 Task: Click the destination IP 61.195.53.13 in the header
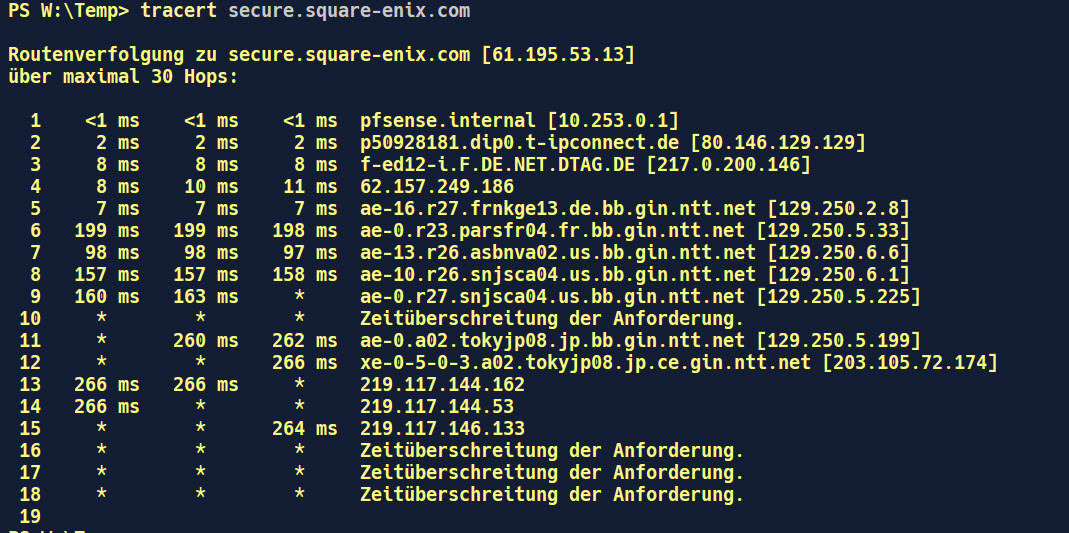(557, 54)
